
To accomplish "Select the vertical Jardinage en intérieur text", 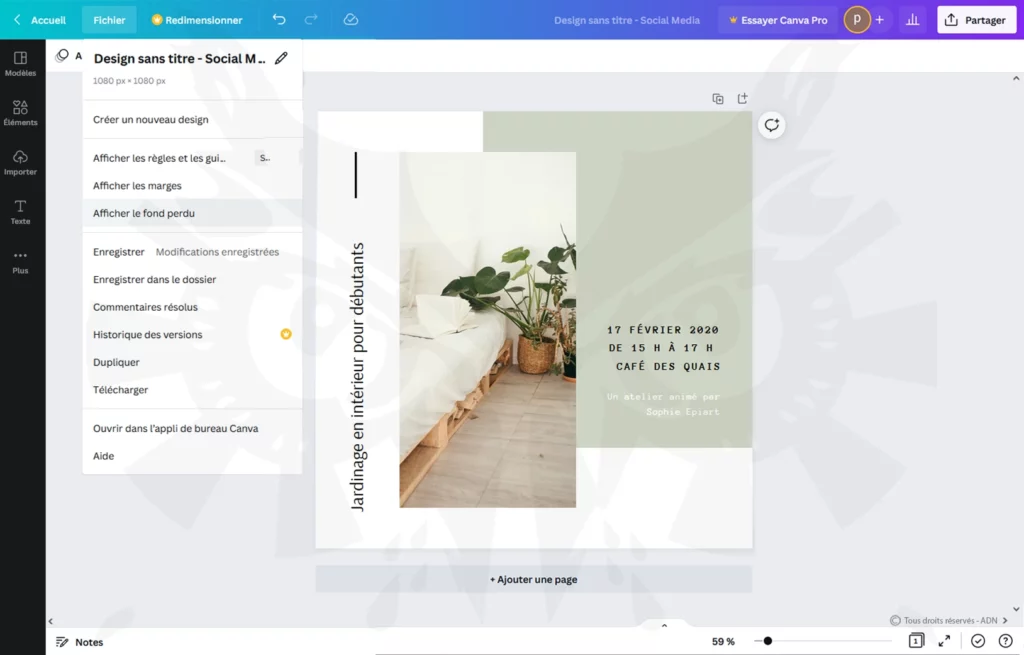I will [x=357, y=377].
